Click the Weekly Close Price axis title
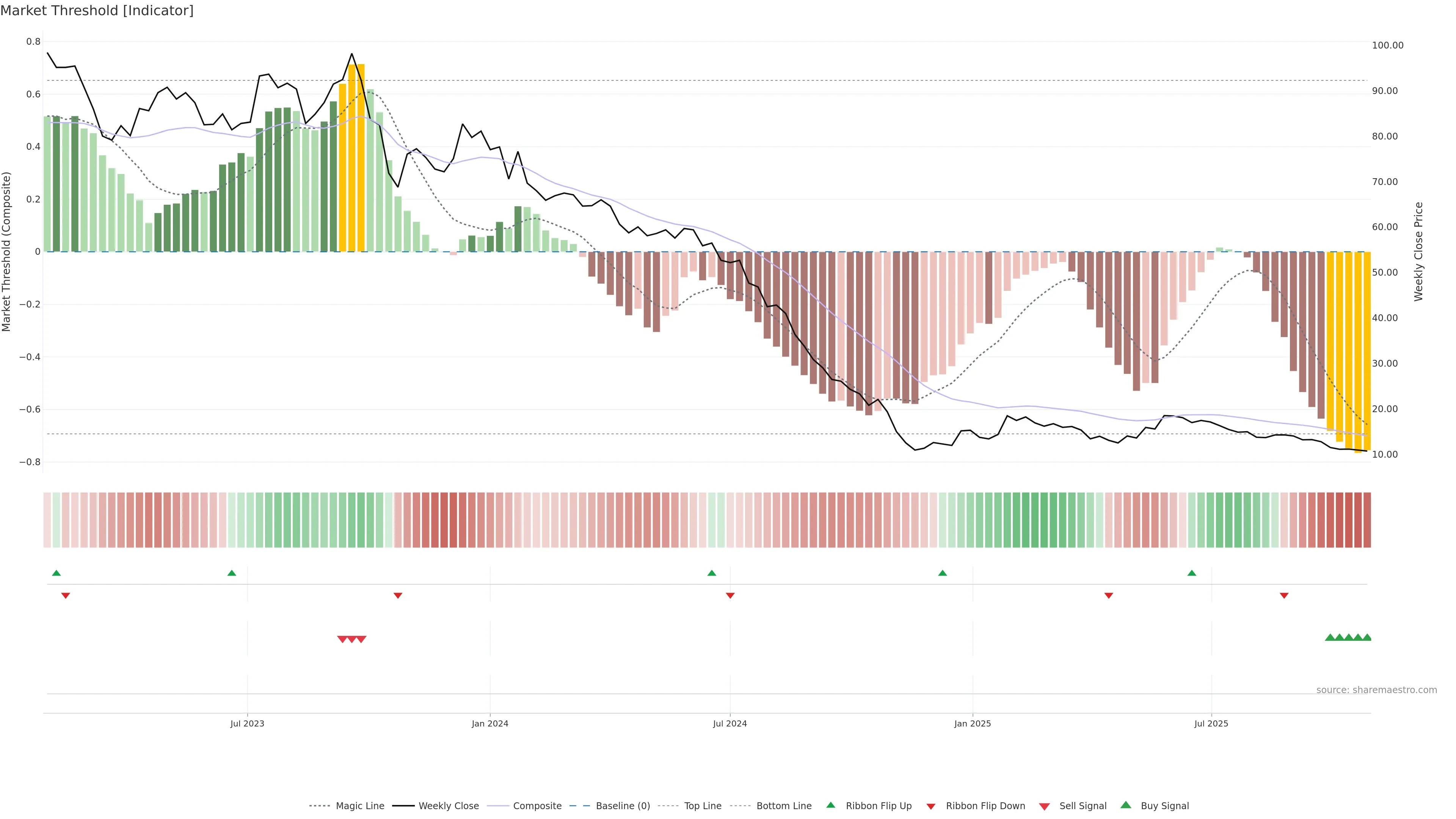Viewport: 1456px width, 819px height. pos(1418,251)
